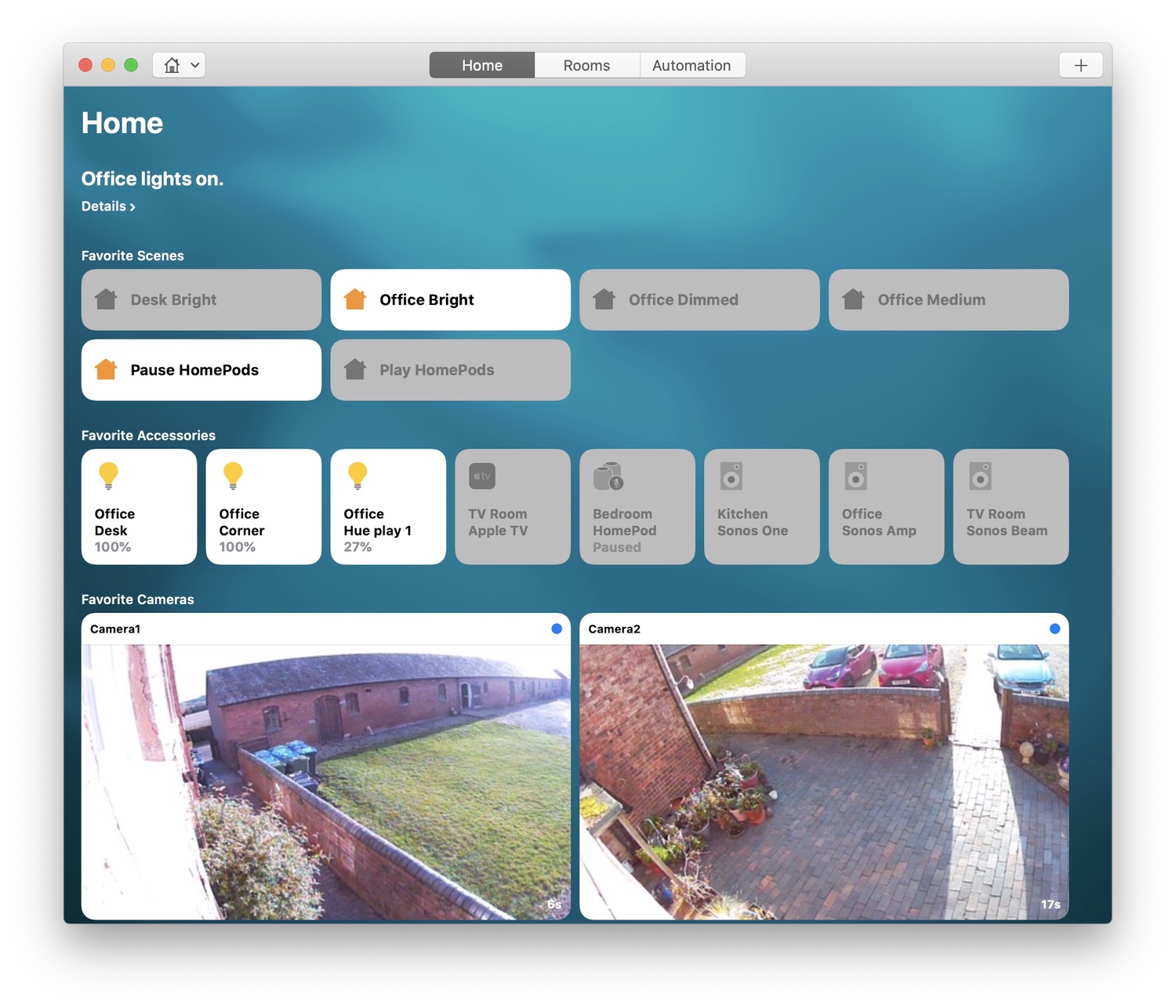Activate the Play HomePods scene
The width and height of the screenshot is (1176, 1008).
(x=451, y=370)
